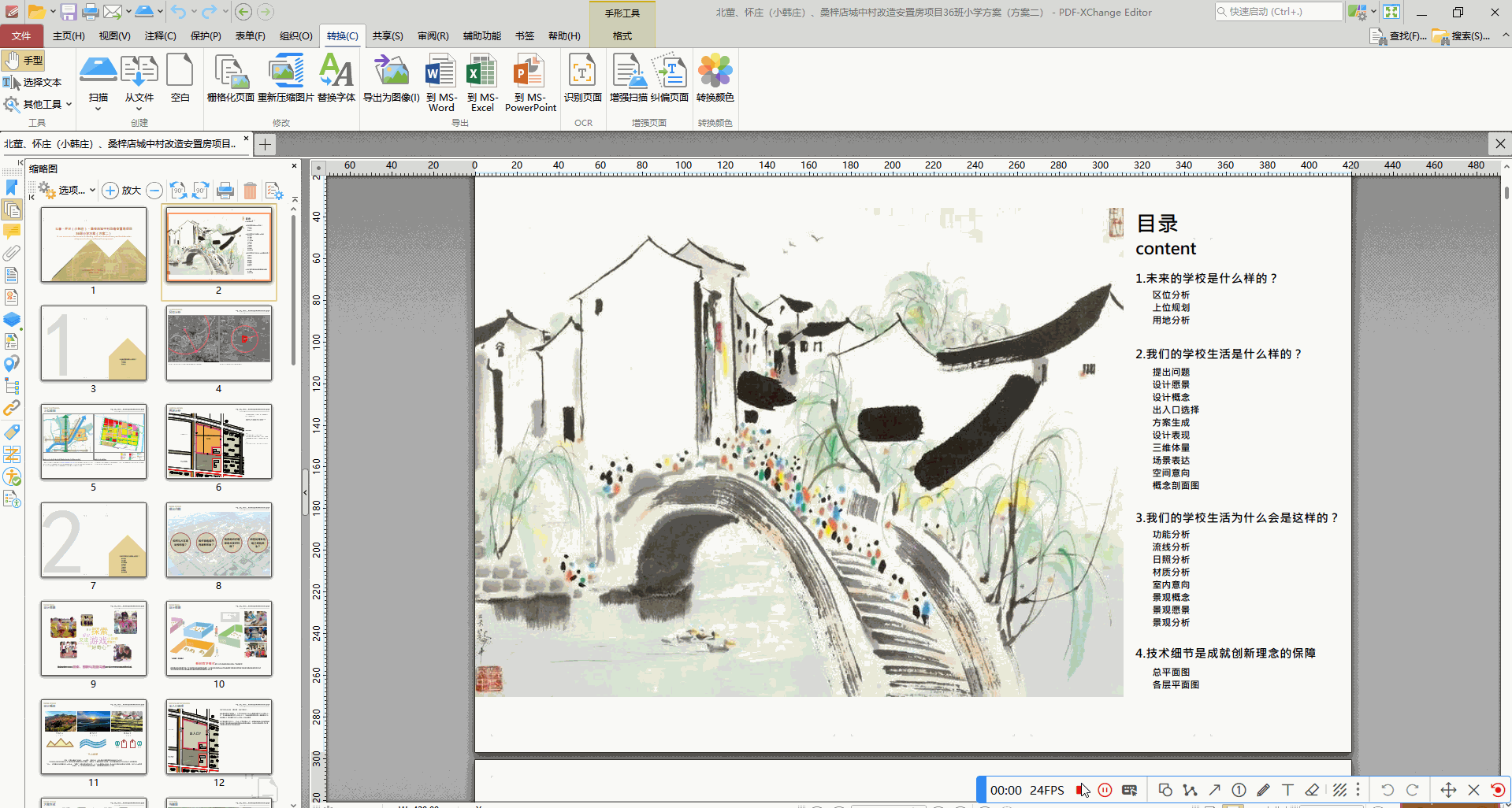Select the arrow annotation tool in recorder
Image resolution: width=1512 pixels, height=808 pixels.
tap(1214, 790)
